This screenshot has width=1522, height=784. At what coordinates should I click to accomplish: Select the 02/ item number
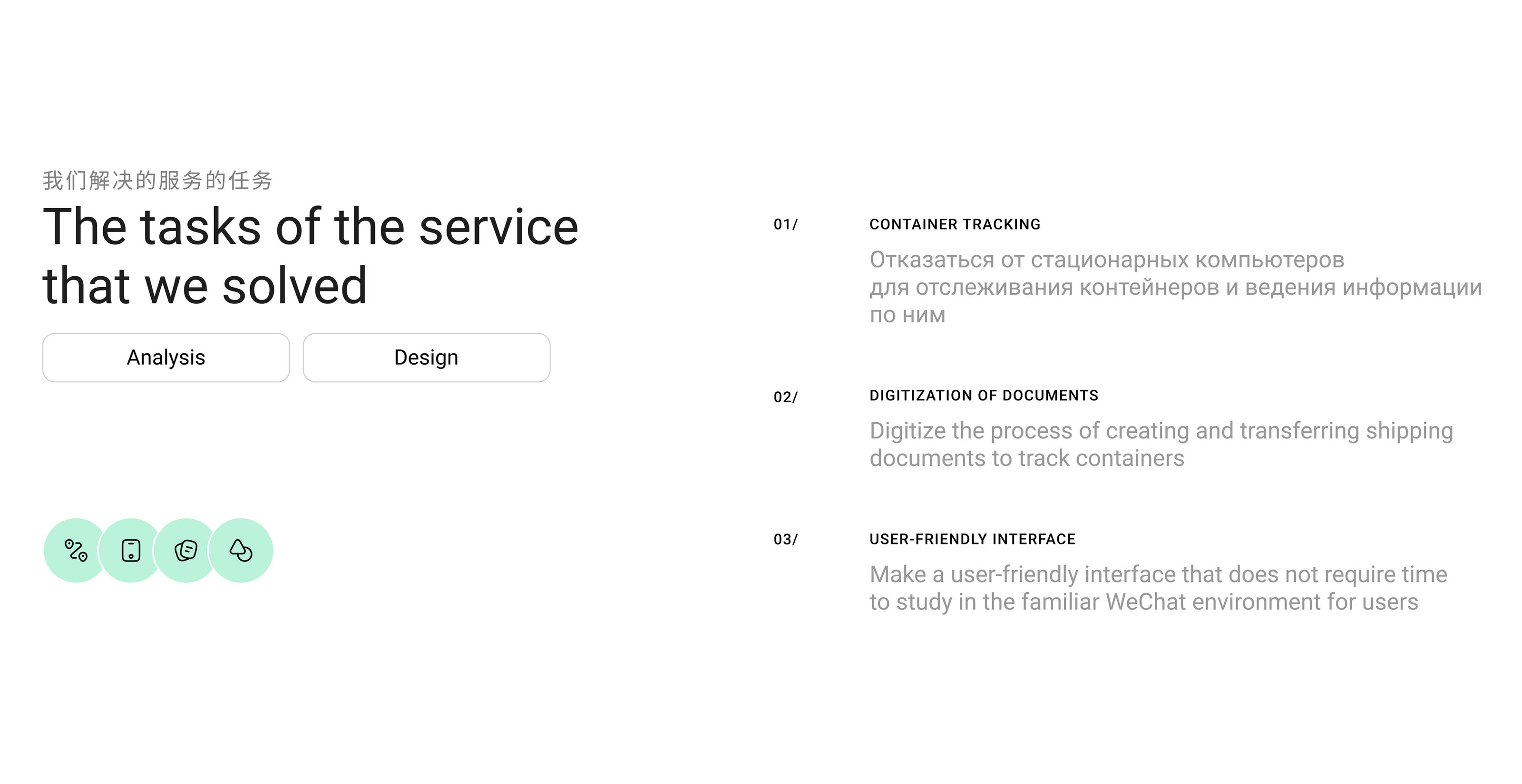(x=785, y=397)
